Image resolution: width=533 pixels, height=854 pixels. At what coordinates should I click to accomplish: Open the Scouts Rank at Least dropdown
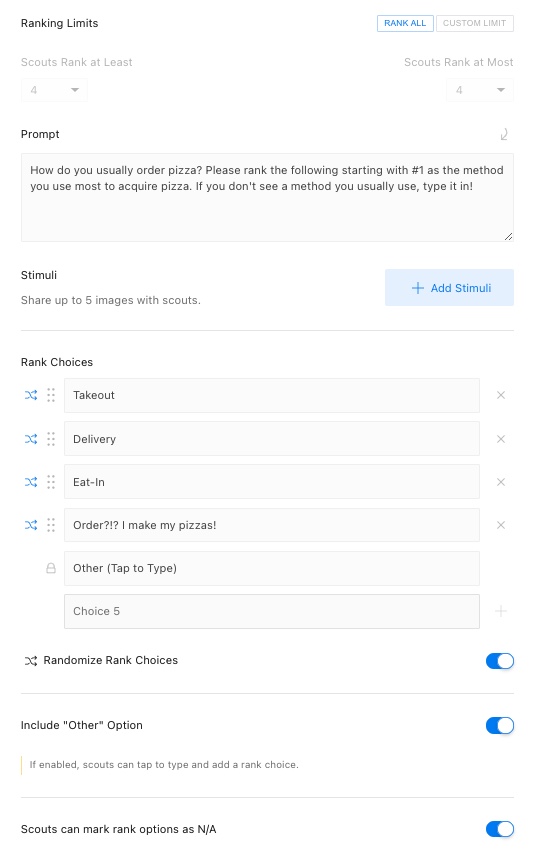(x=54, y=90)
